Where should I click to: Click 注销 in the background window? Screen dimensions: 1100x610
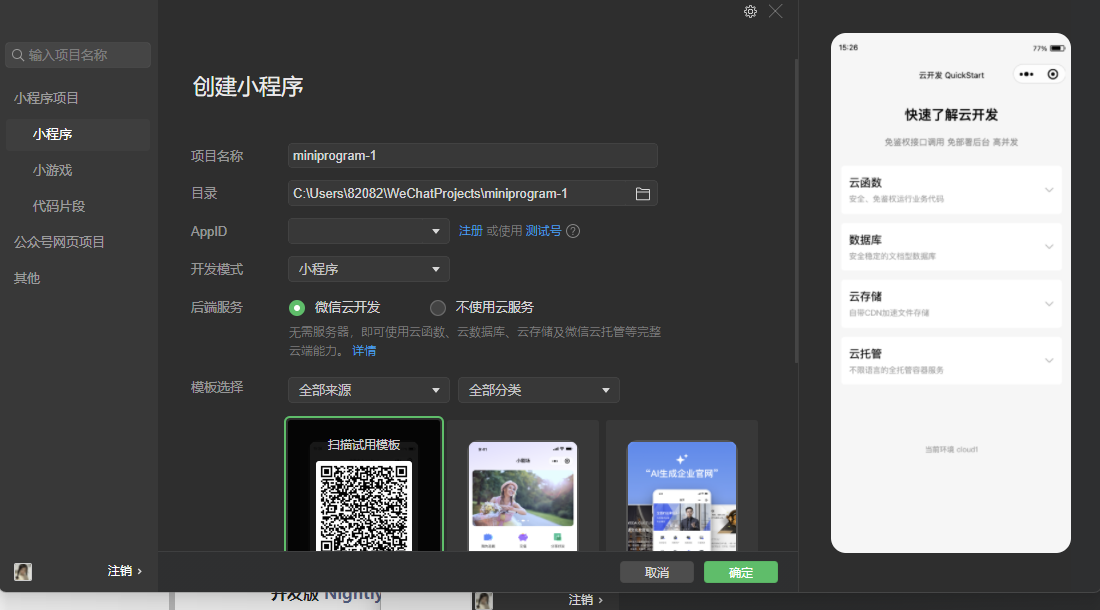coord(585,600)
